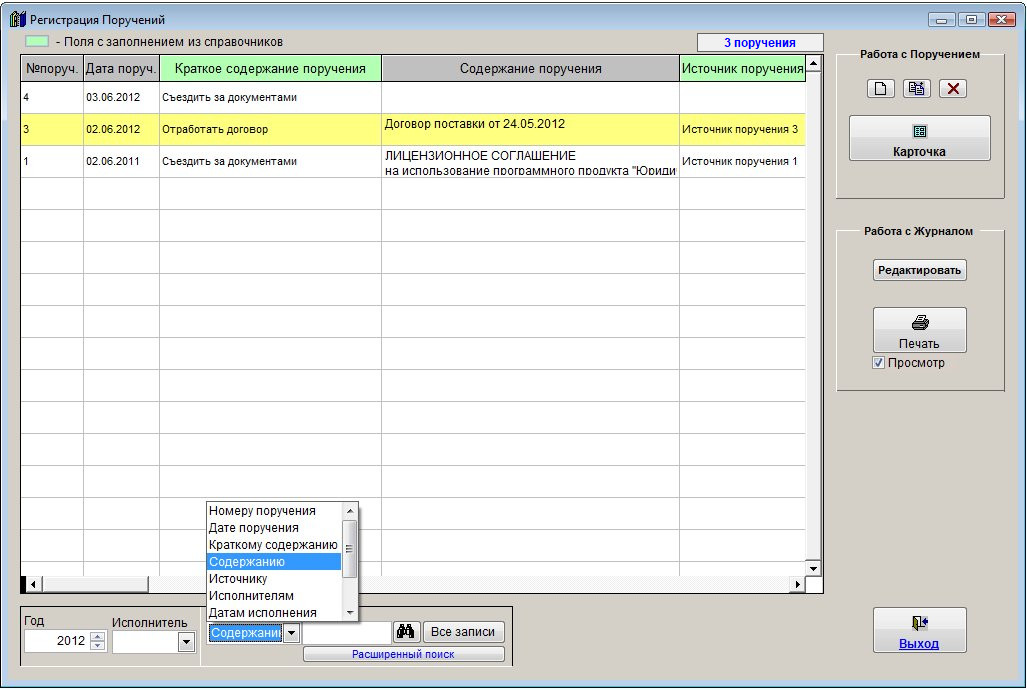Viewport: 1027px width, 690px height.
Task: Click the copy assignment icon
Action: point(916,88)
